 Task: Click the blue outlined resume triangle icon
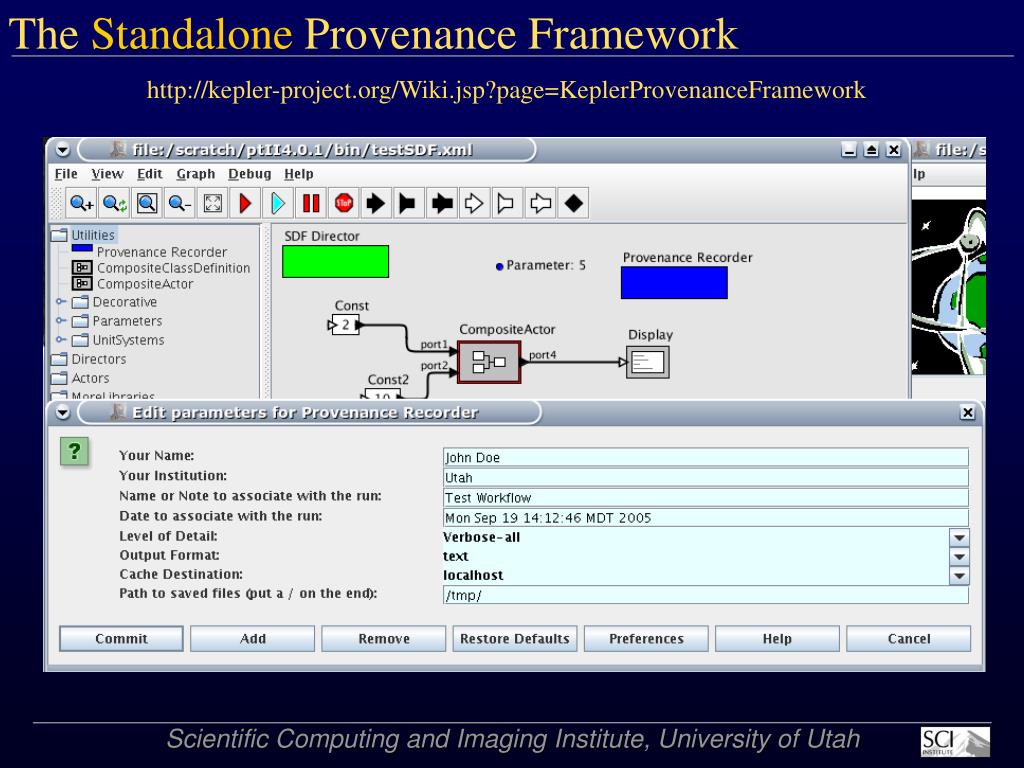coord(278,204)
